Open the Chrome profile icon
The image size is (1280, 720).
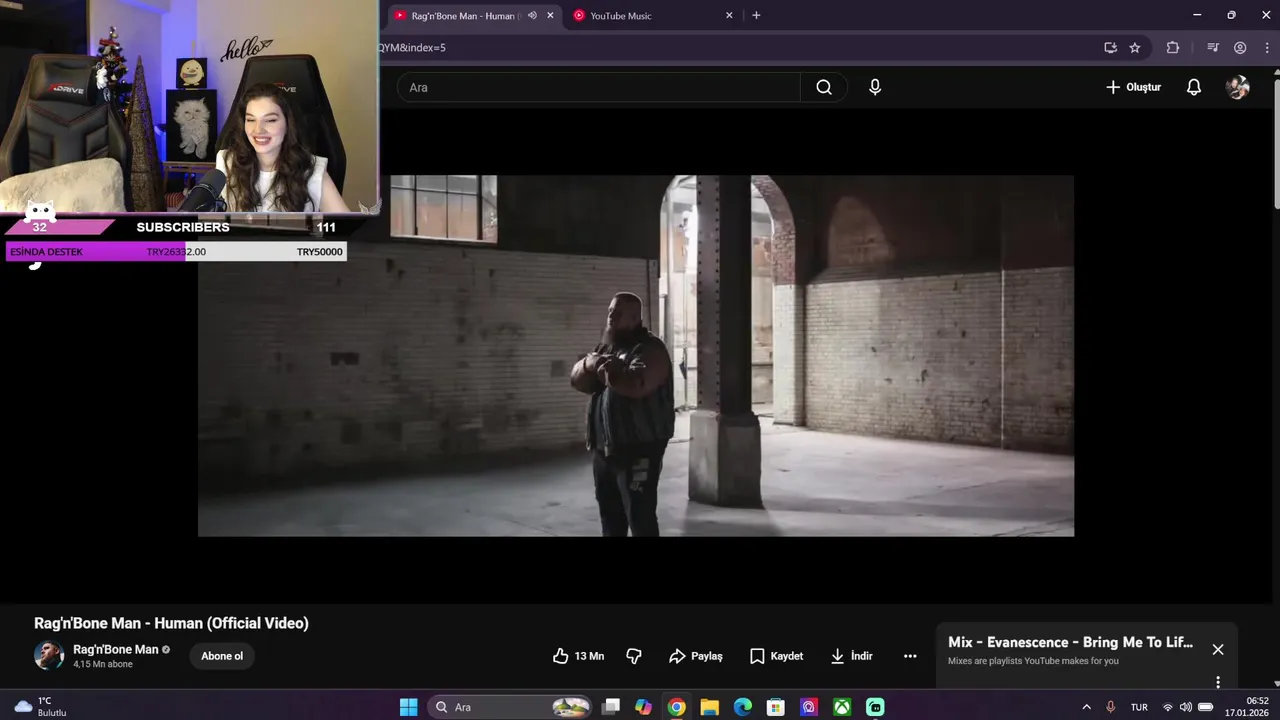coord(1240,47)
